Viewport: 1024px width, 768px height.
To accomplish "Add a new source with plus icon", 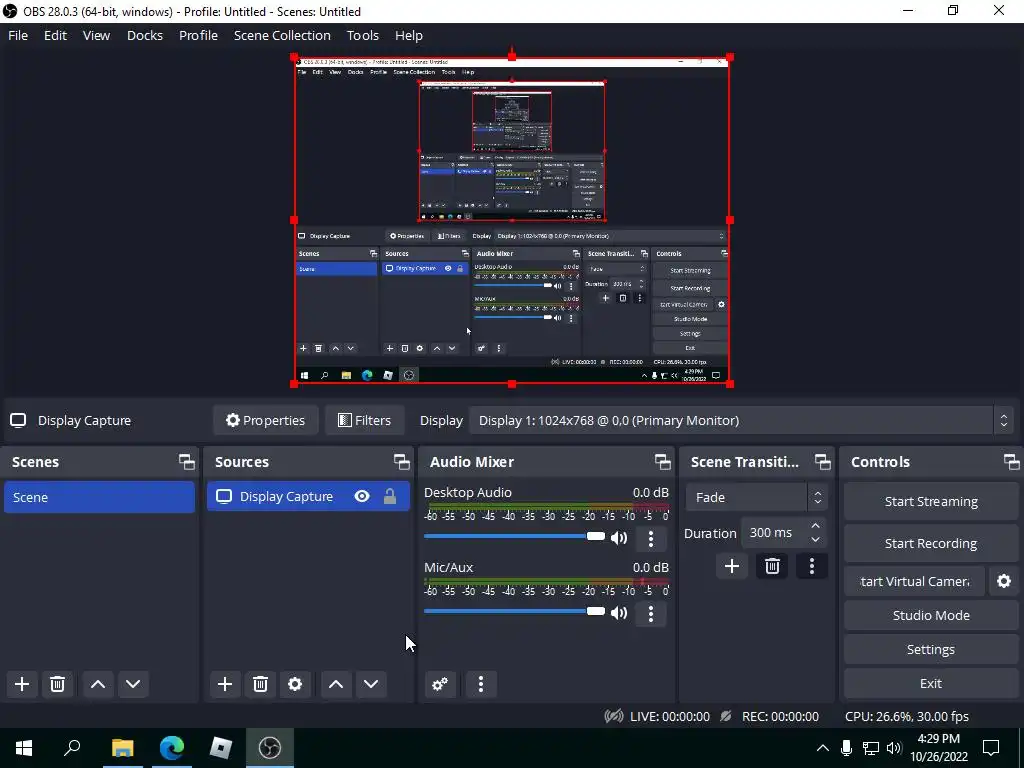I will 225,684.
